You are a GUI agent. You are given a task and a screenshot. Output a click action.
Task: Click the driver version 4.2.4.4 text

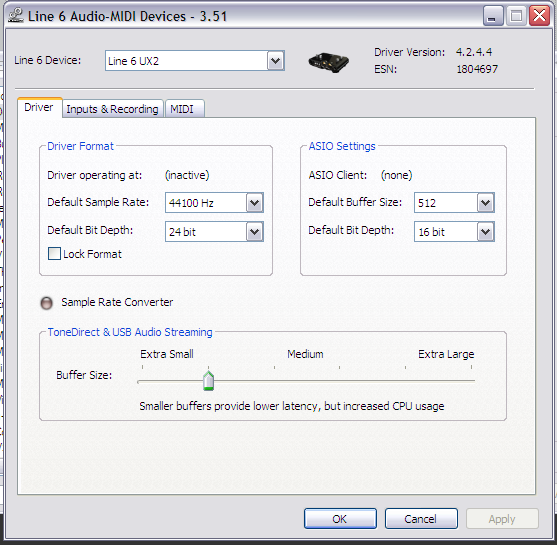[x=474, y=52]
